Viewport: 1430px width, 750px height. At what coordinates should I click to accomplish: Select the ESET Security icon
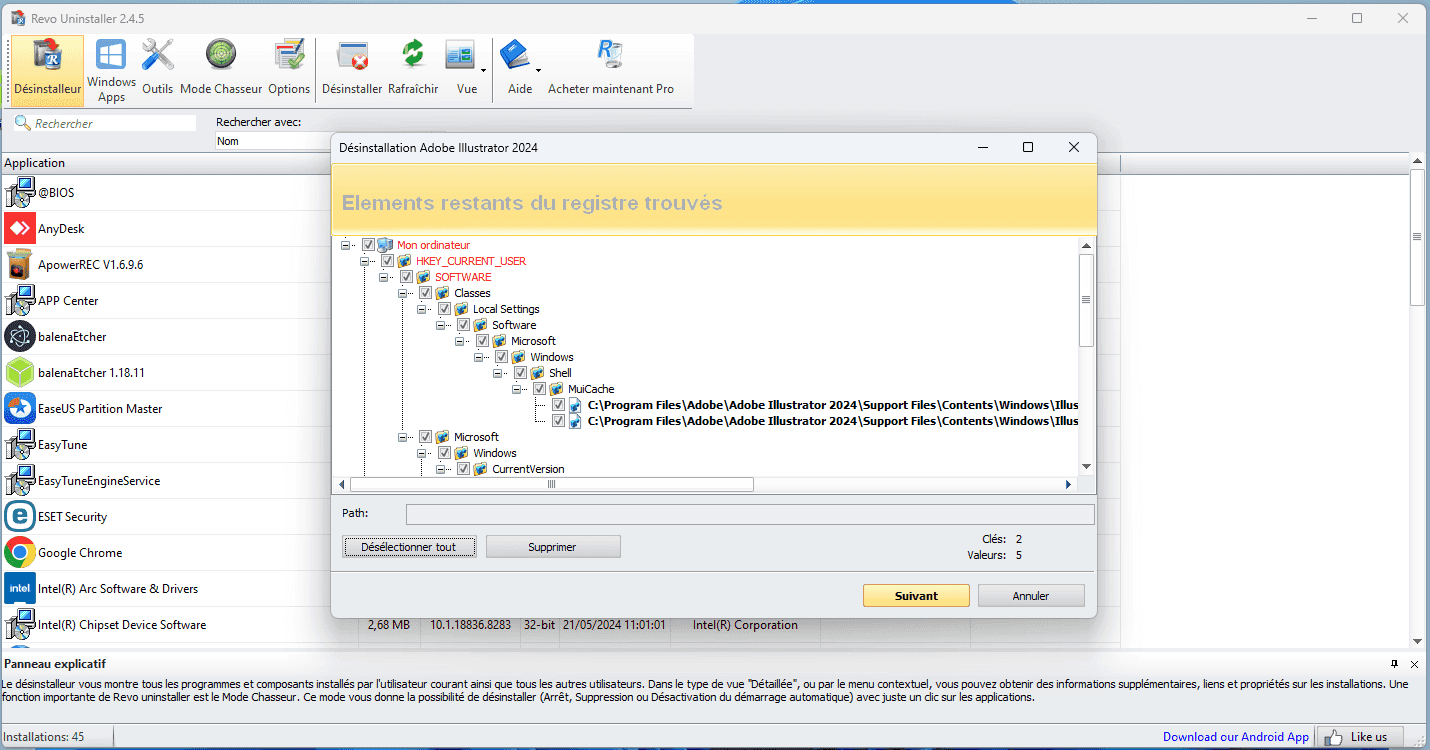tap(20, 517)
